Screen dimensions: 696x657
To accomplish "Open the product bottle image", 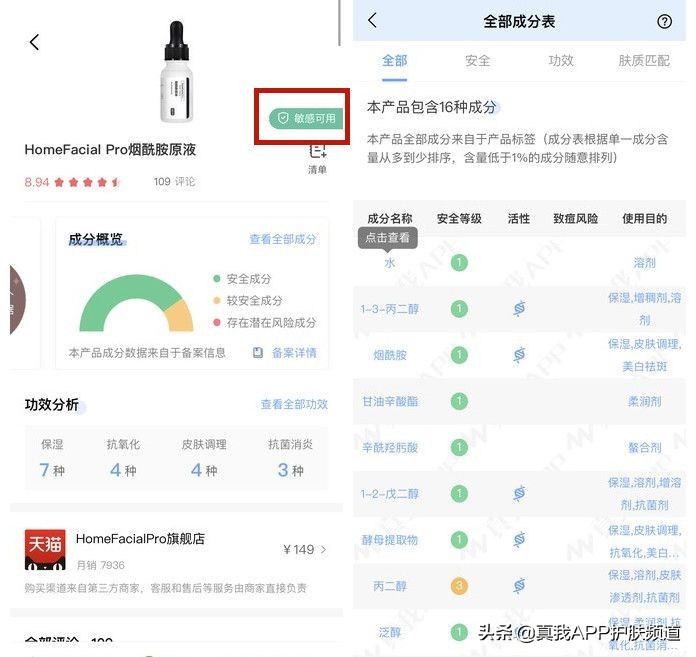I will coord(177,72).
